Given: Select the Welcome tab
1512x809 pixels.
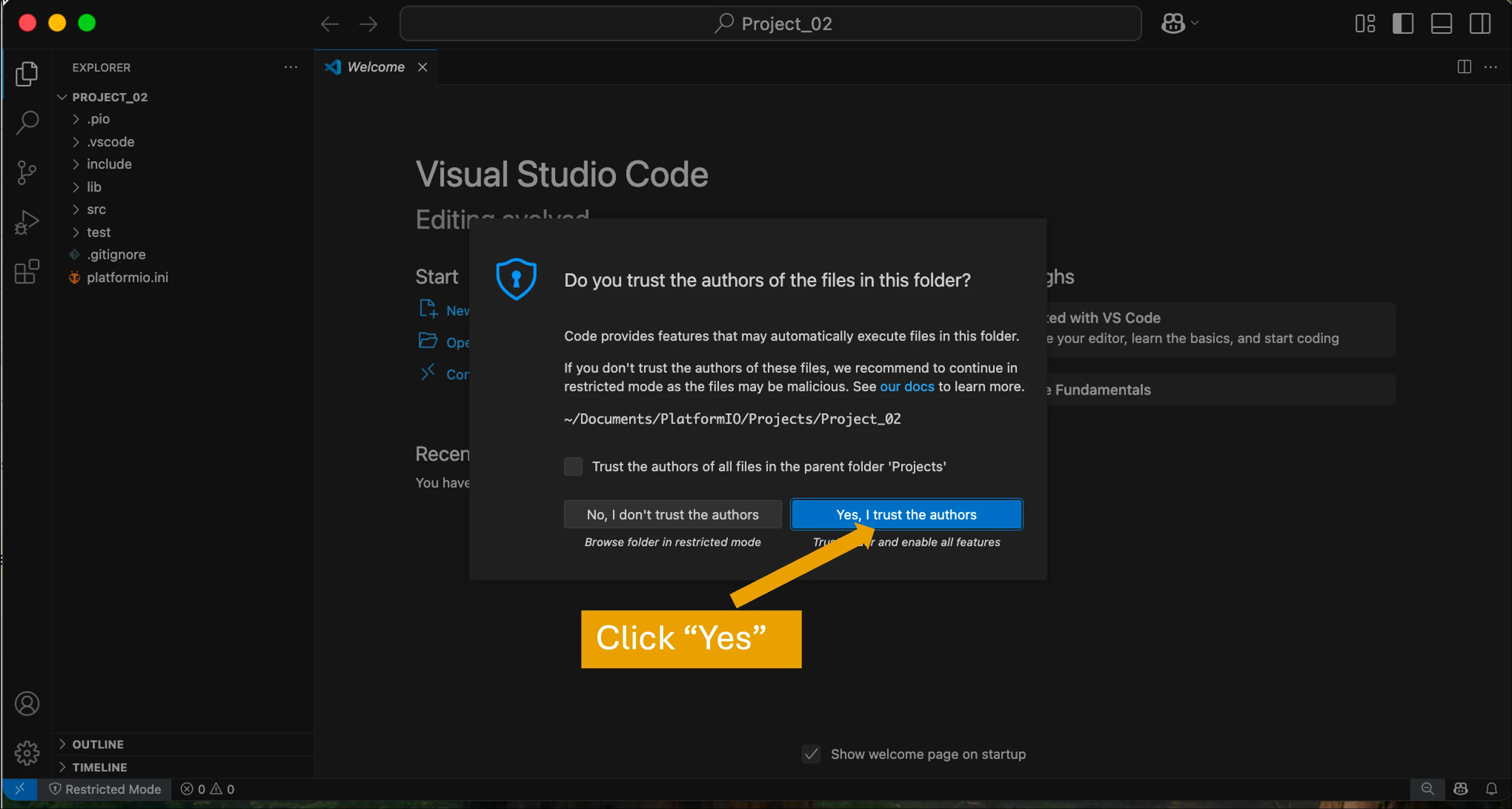Looking at the screenshot, I should [376, 67].
